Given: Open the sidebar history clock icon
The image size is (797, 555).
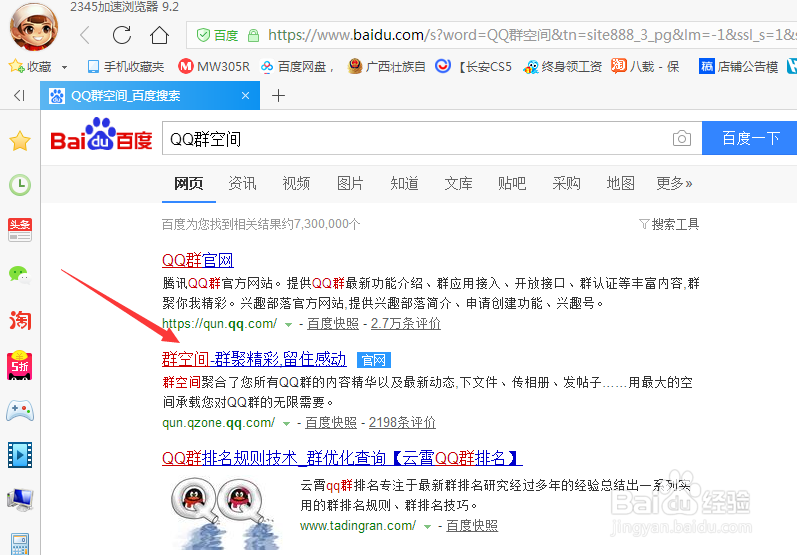Looking at the screenshot, I should 20,185.
